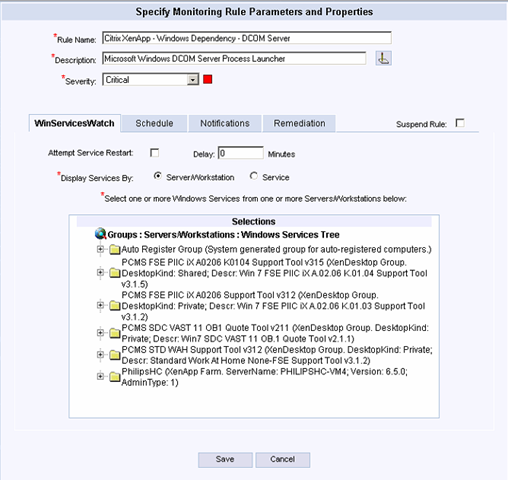Select the PhilipsHC XenApp Farm tree text

[264, 377]
